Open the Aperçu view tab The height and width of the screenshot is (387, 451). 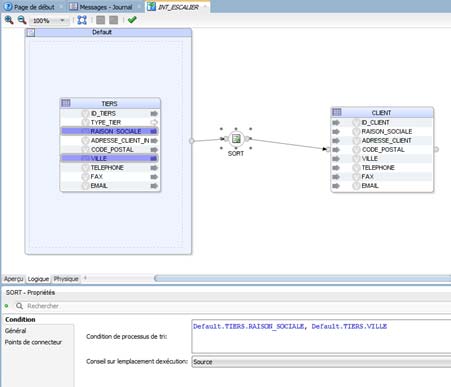point(13,279)
